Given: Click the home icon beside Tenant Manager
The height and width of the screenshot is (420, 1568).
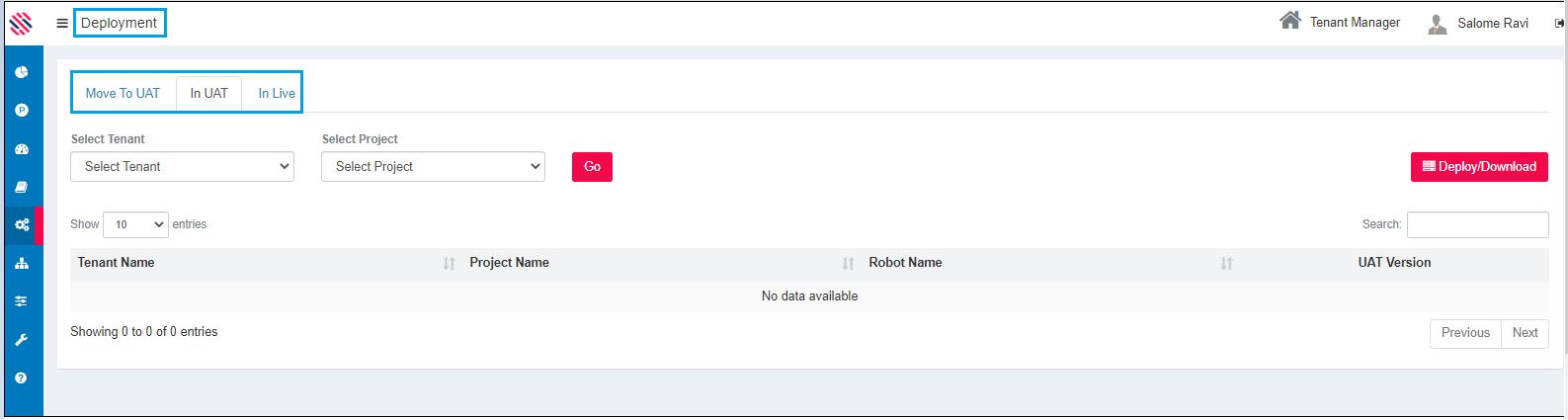Looking at the screenshot, I should 1289,21.
